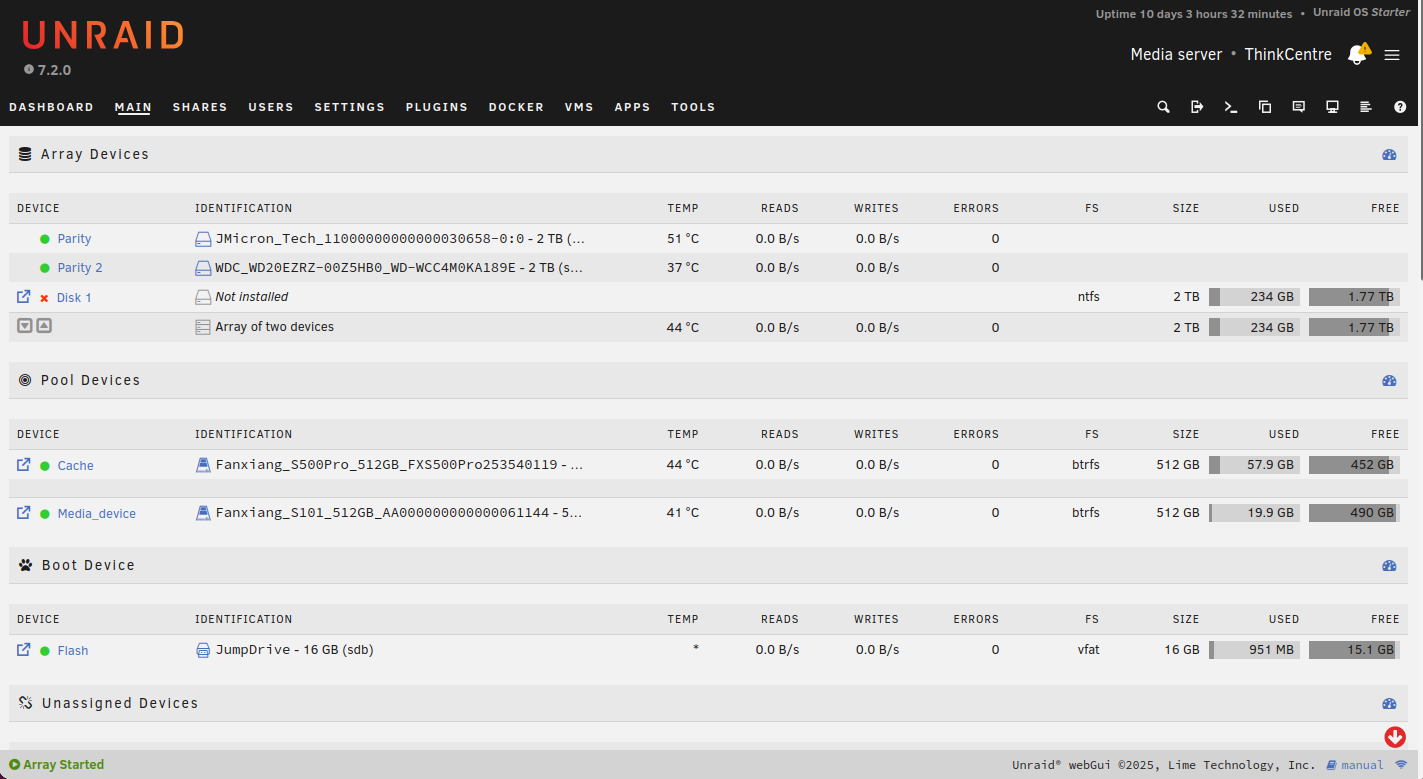Click the dashboard gauge icon for Boot Device
The width and height of the screenshot is (1423, 779).
[1389, 566]
